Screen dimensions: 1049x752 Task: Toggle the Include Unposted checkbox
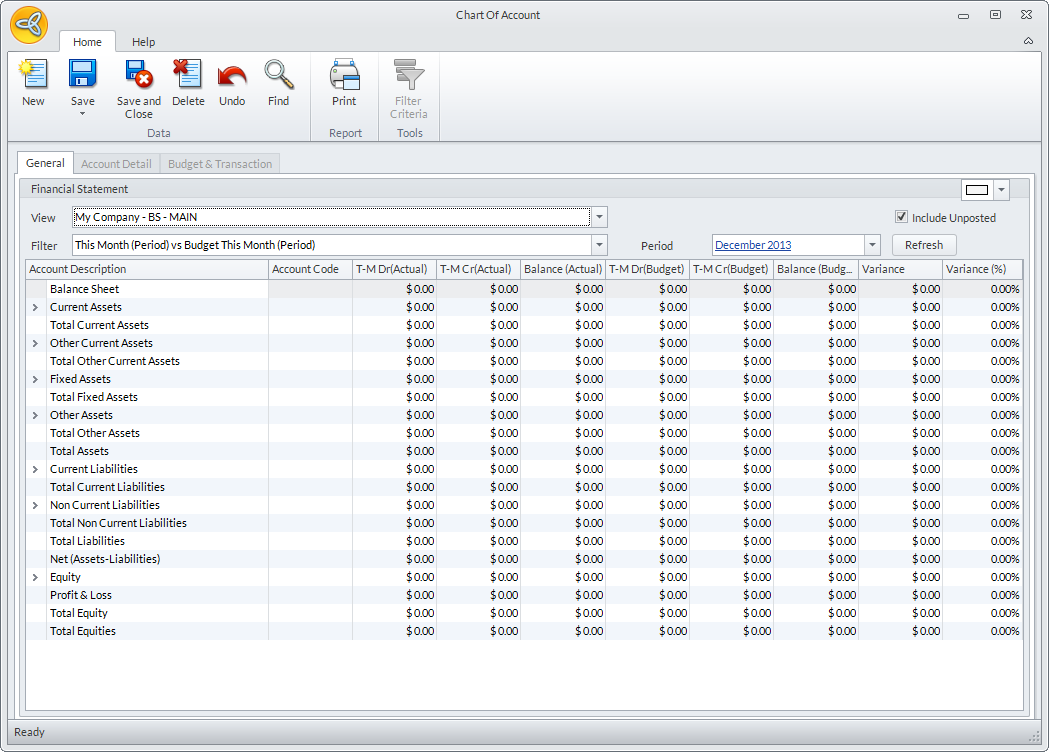[x=901, y=217]
